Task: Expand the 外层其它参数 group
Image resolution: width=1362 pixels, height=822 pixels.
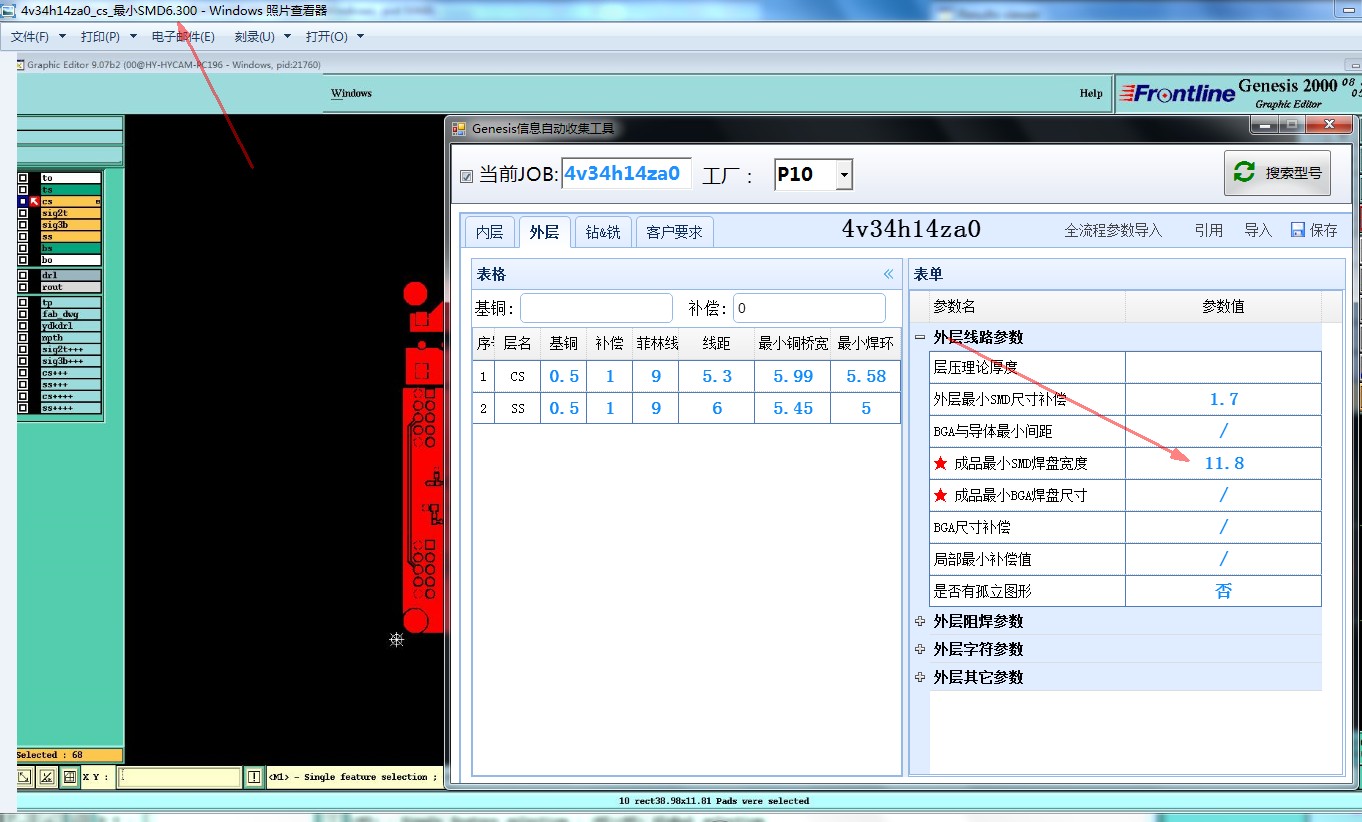Action: pyautogui.click(x=920, y=677)
